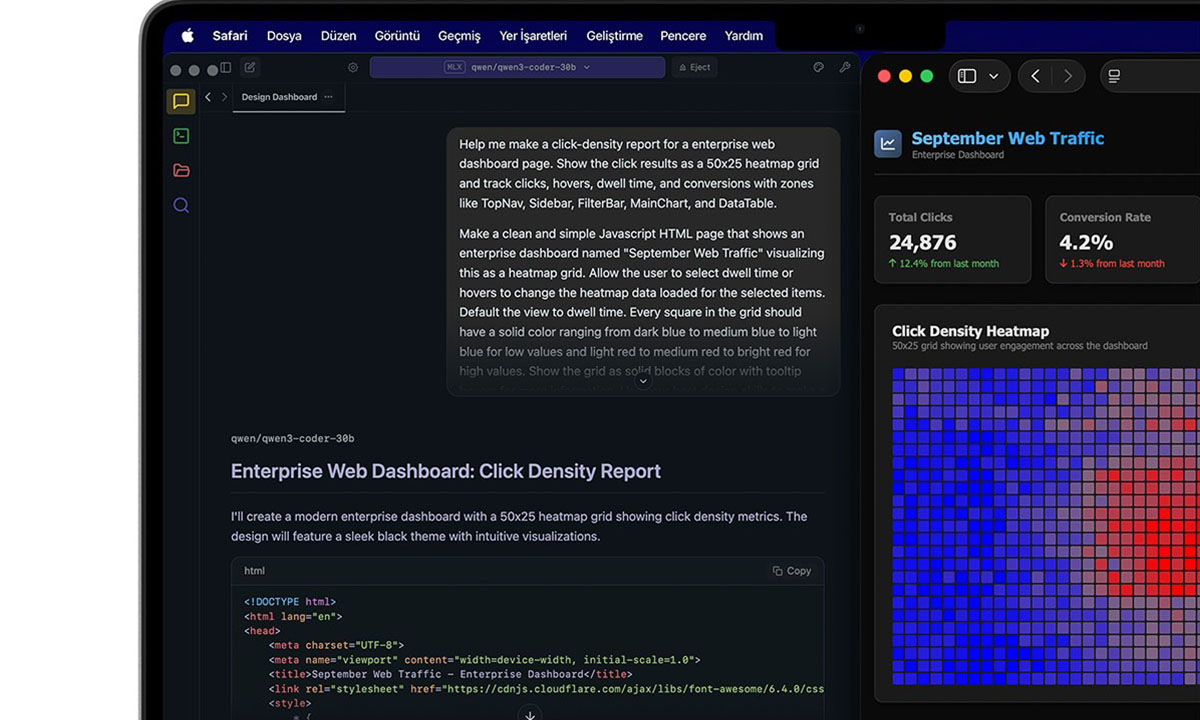This screenshot has width=1200, height=720.
Task: Click the palette appearance icon
Action: tap(818, 68)
